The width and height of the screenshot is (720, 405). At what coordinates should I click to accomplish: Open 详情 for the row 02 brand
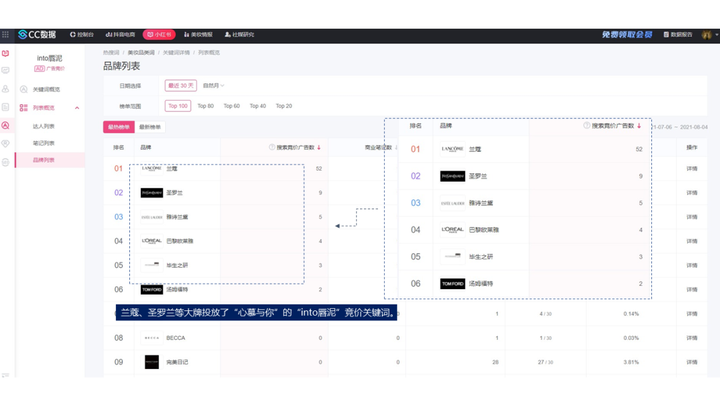[x=692, y=193]
